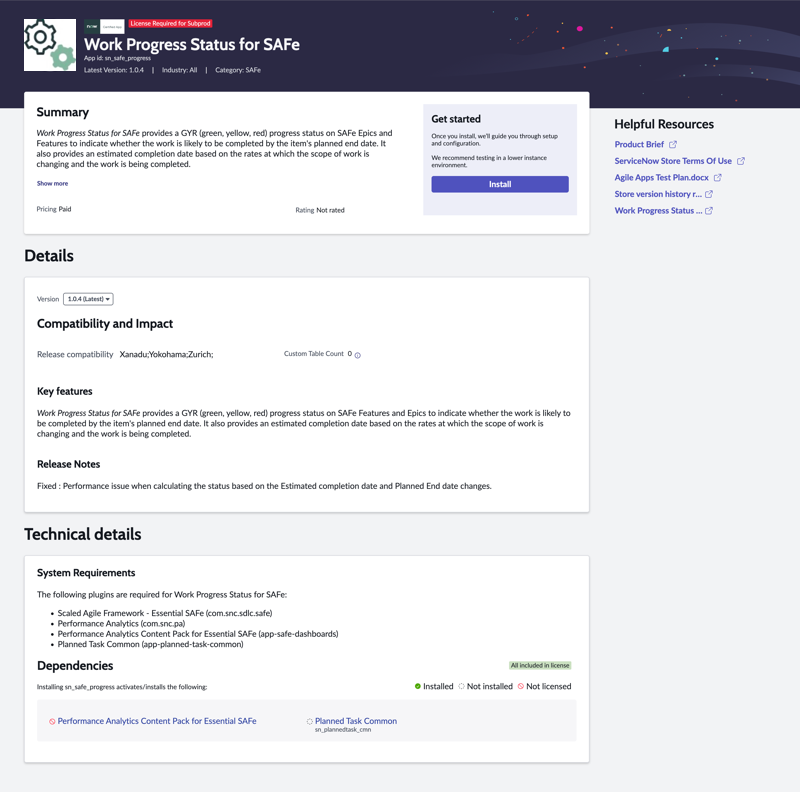Image resolution: width=800 pixels, height=792 pixels.
Task: Open the Product Brief link
Action: tap(639, 144)
